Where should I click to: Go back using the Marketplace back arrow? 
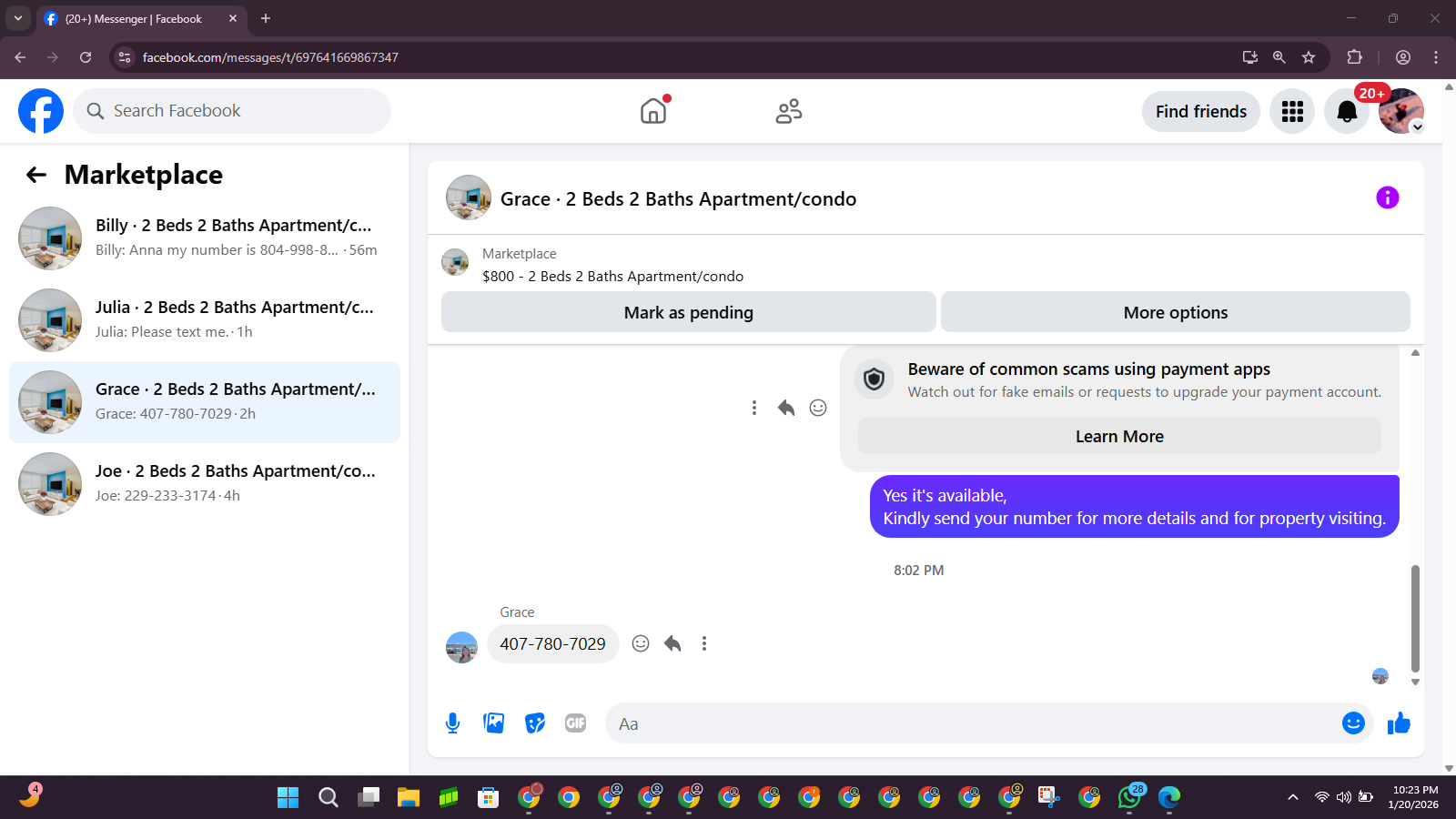[x=36, y=175]
